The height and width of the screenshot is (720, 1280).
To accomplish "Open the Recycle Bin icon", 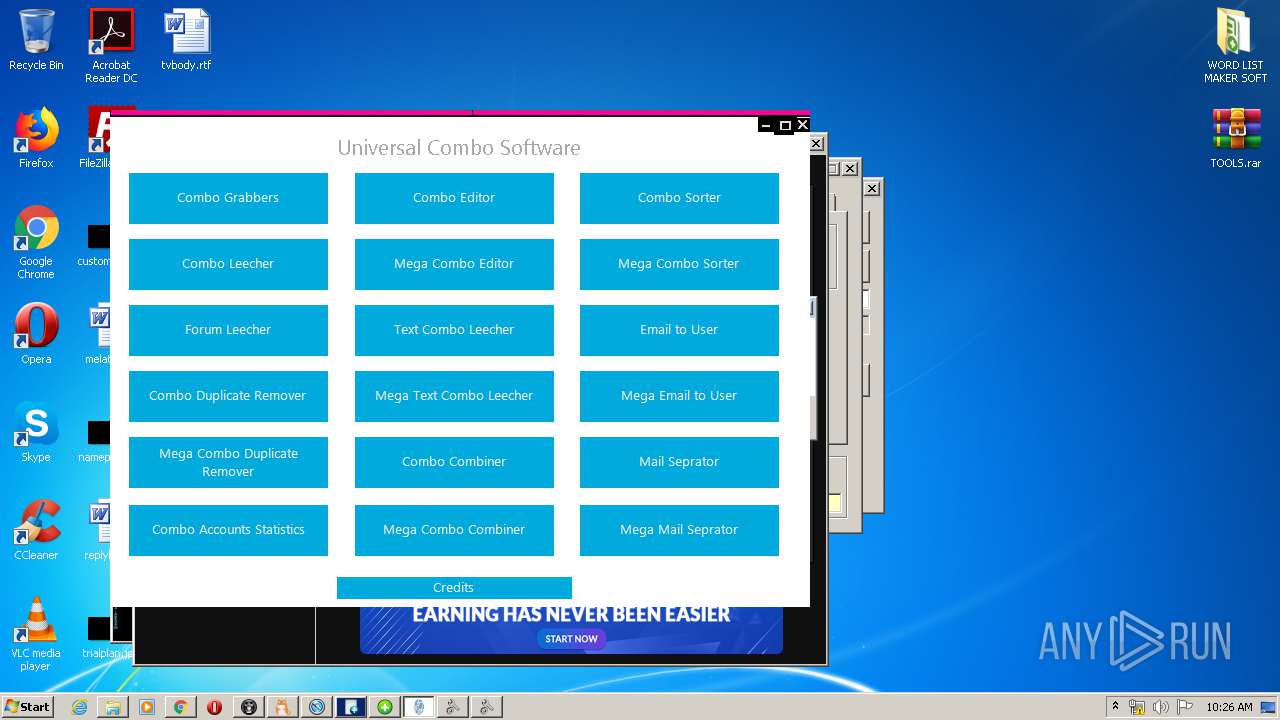I will (x=36, y=40).
